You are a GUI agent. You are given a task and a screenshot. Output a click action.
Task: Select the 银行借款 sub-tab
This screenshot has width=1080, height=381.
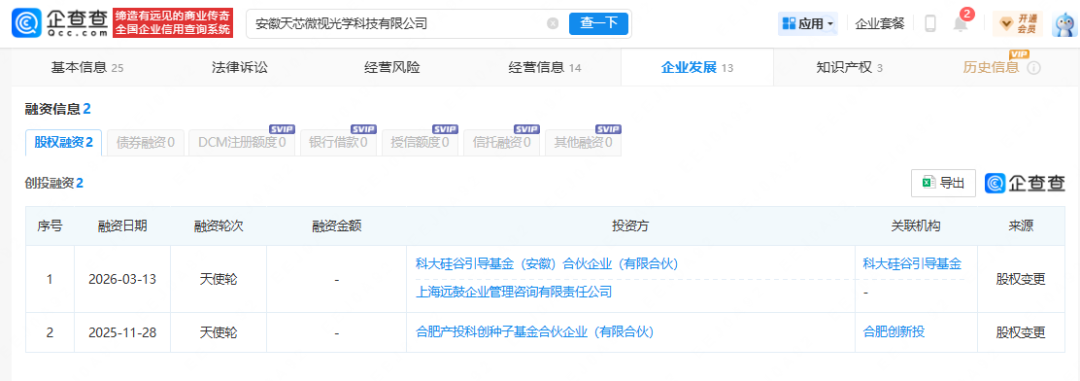pos(338,143)
